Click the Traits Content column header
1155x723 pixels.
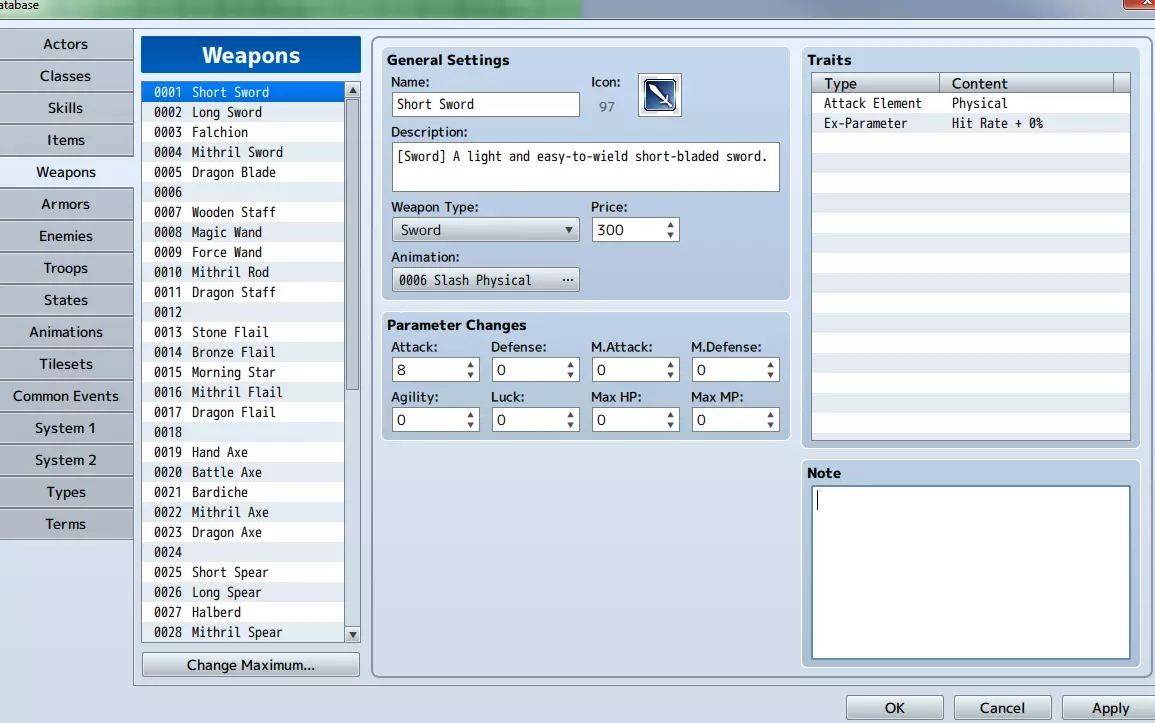click(1027, 83)
